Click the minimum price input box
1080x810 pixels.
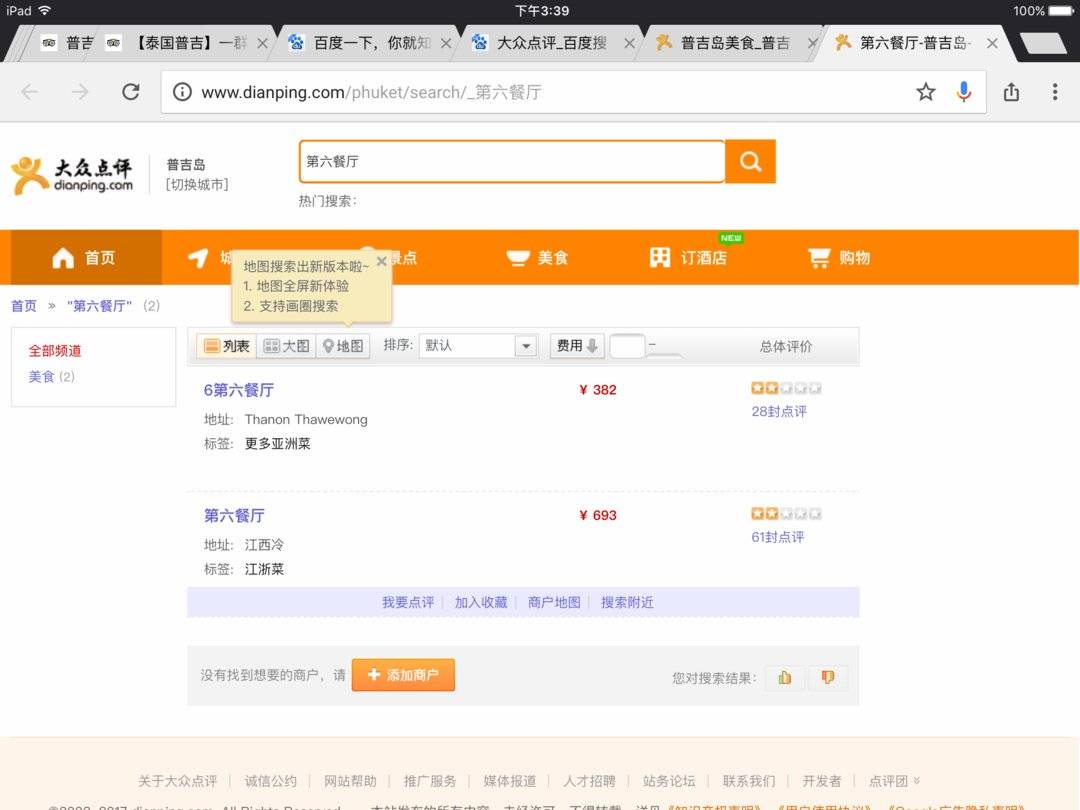[627, 346]
